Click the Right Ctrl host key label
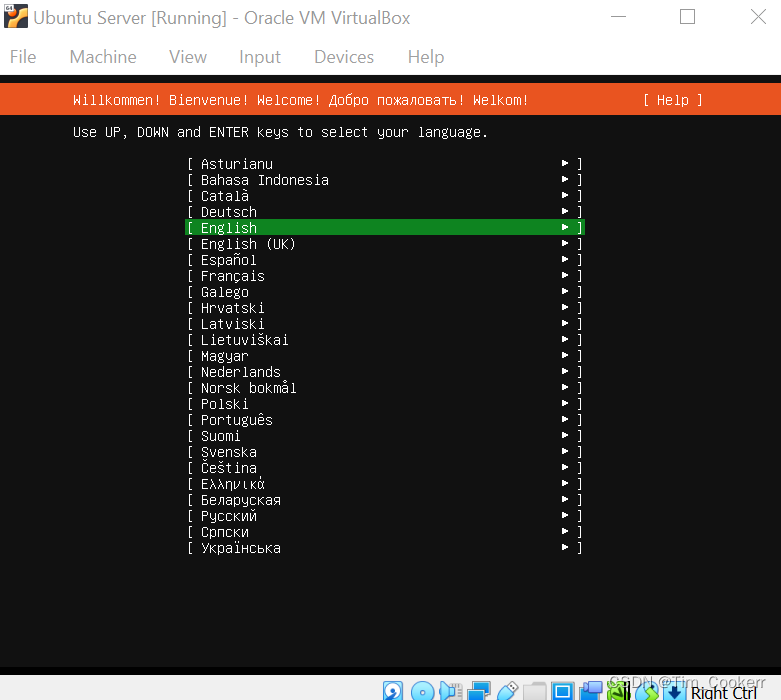Image resolution: width=781 pixels, height=700 pixels. [x=724, y=693]
